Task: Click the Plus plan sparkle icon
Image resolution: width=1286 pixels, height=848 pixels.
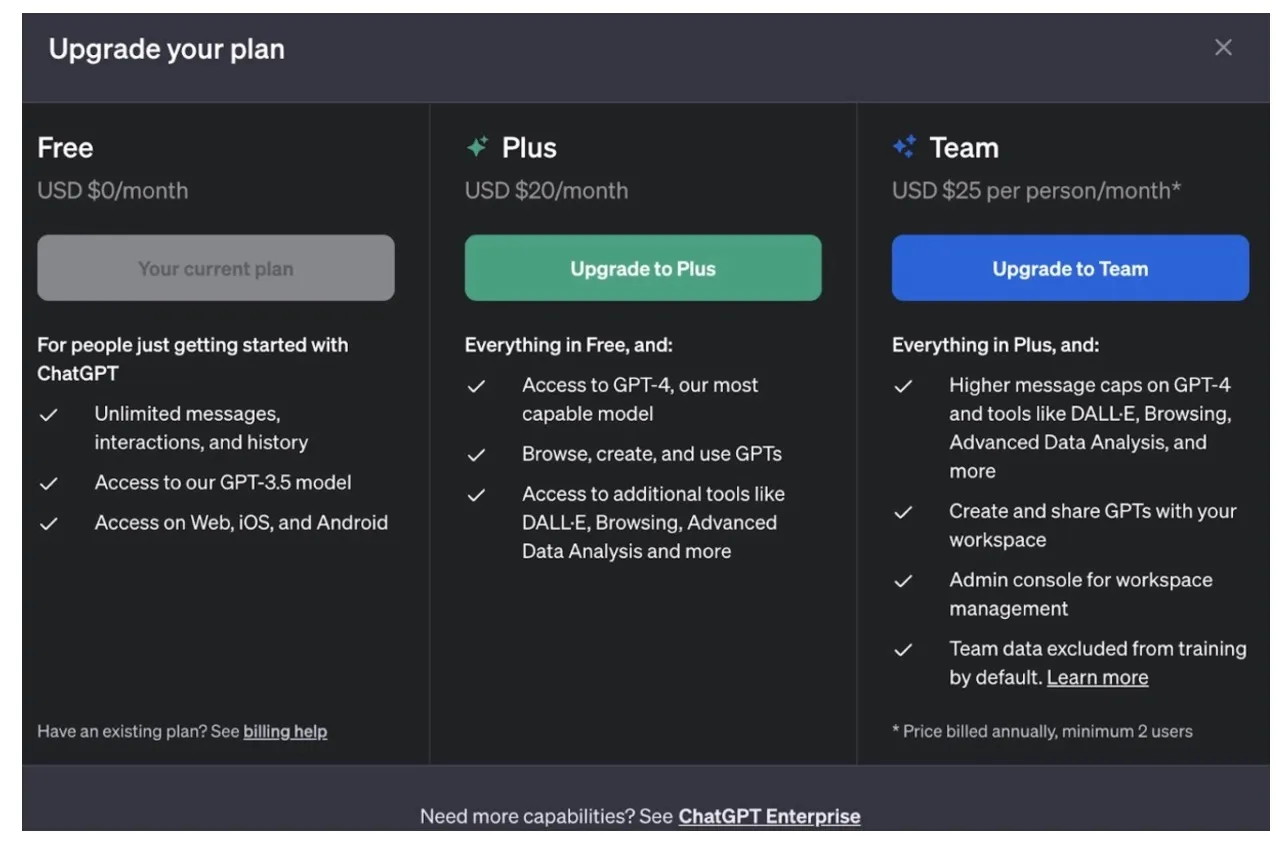Action: coord(480,146)
